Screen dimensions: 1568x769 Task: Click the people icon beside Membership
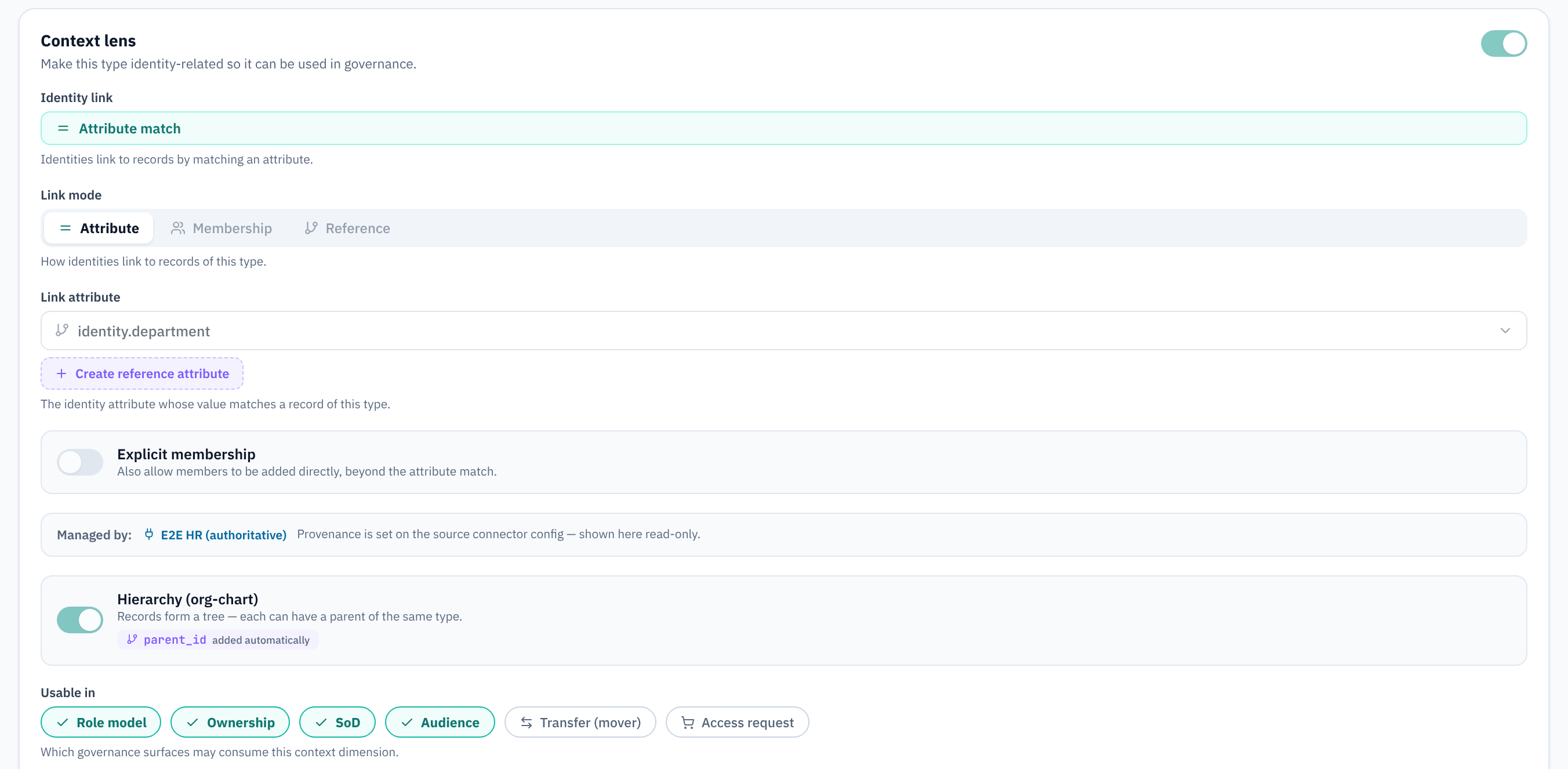pos(178,228)
